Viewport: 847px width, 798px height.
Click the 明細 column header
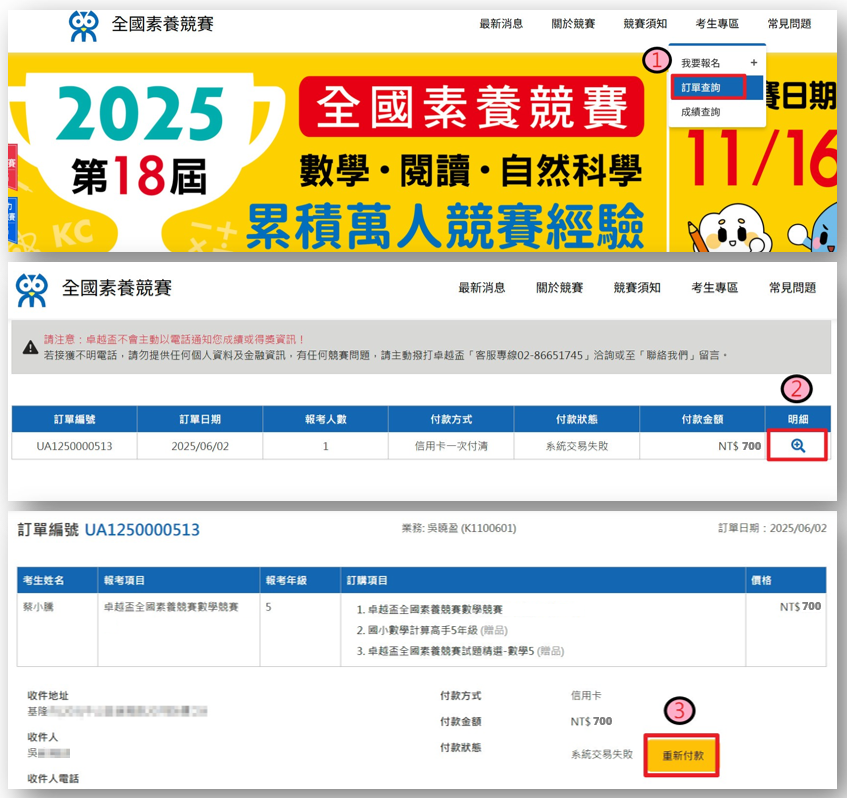click(x=798, y=419)
